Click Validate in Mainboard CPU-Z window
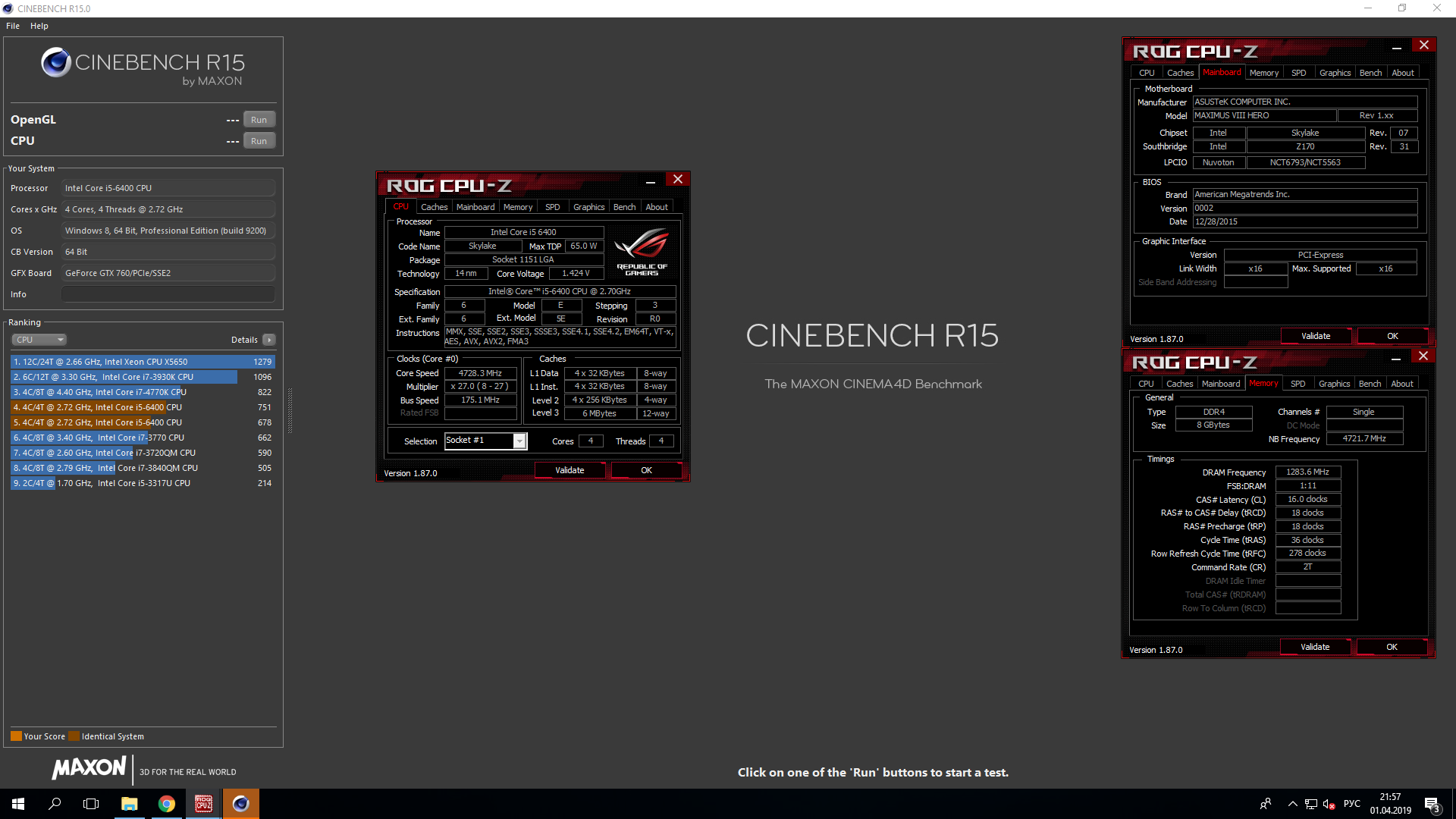The image size is (1456, 819). click(x=1316, y=336)
